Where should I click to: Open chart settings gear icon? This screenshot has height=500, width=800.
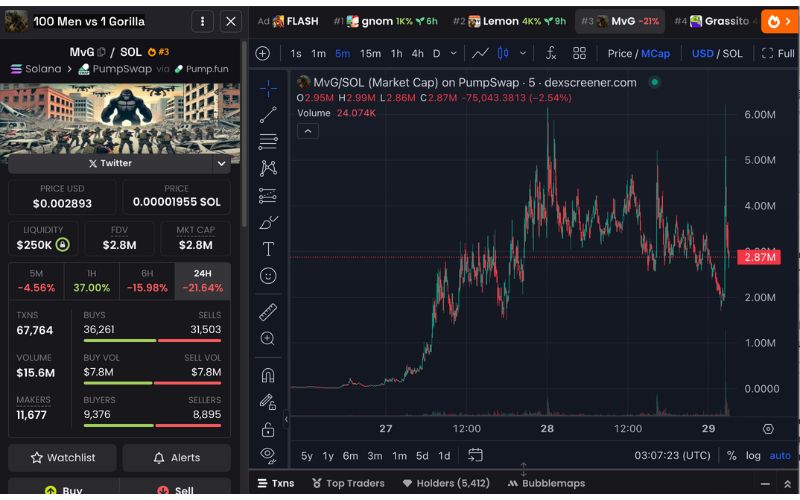(768, 429)
